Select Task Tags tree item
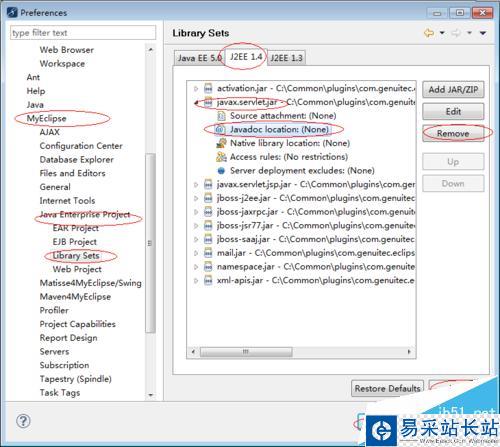Image resolution: width=500 pixels, height=447 pixels. pyautogui.click(x=60, y=393)
